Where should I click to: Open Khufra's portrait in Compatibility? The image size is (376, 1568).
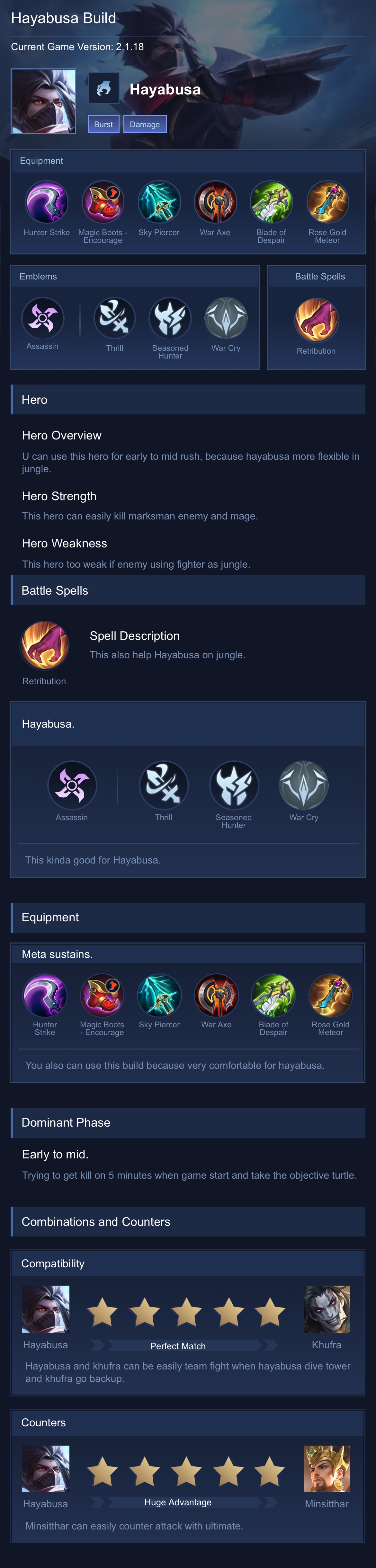pyautogui.click(x=327, y=1309)
